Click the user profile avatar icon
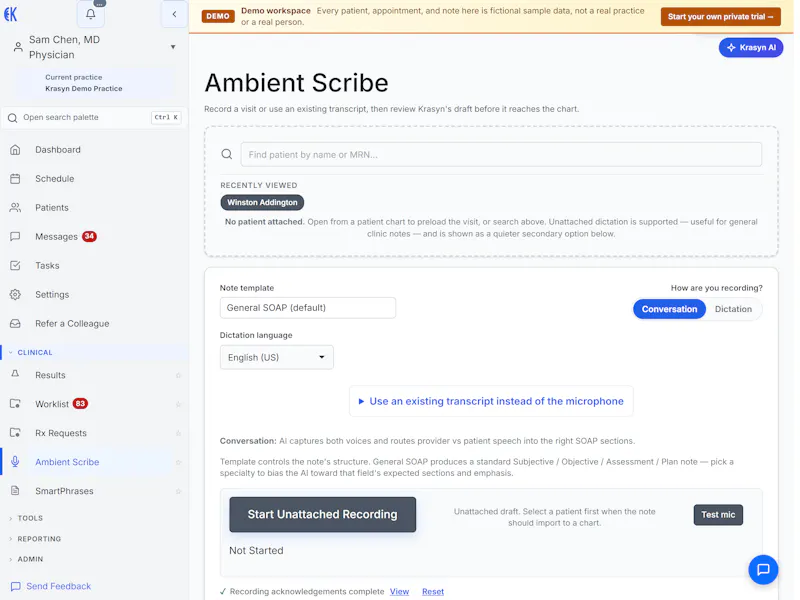The width and height of the screenshot is (800, 600). point(18,47)
